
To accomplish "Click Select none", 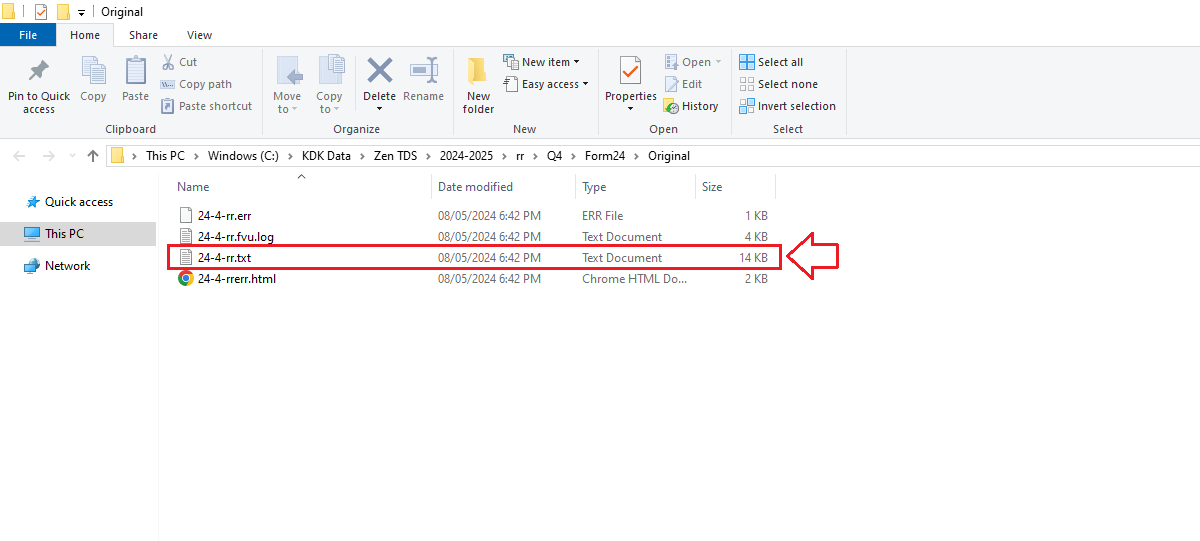I will (x=778, y=84).
